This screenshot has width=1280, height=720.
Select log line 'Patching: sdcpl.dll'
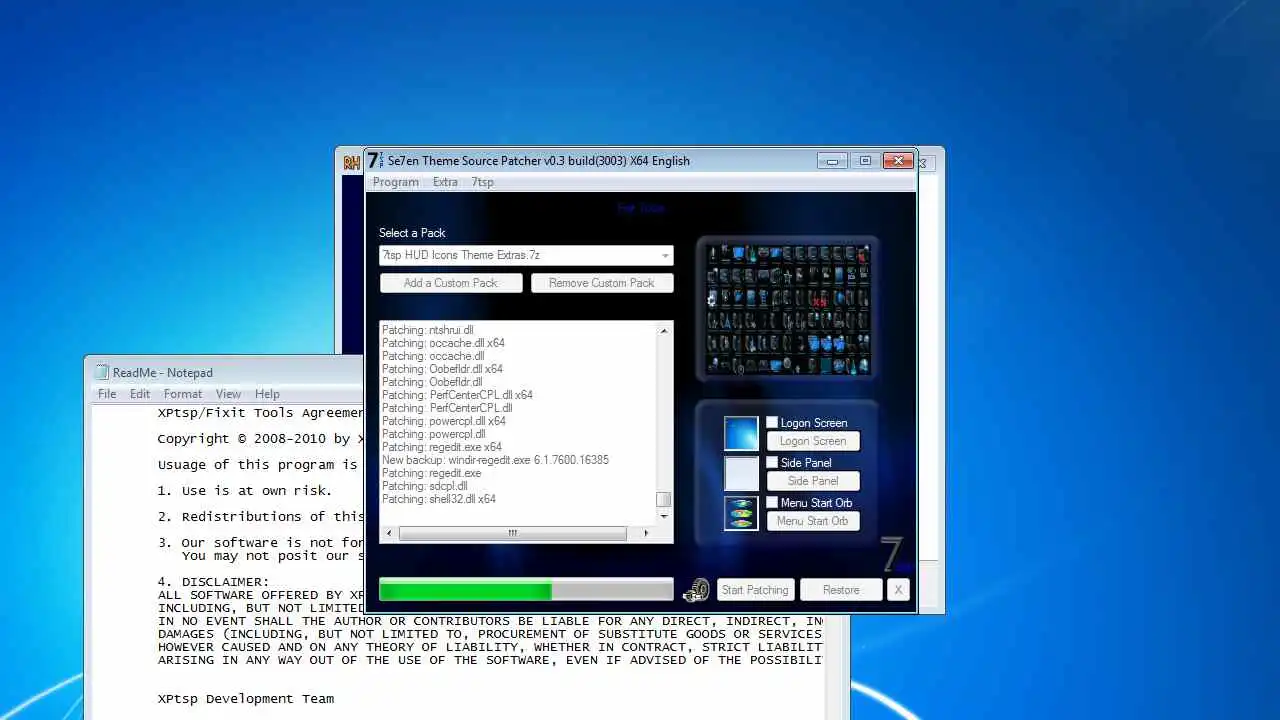424,486
